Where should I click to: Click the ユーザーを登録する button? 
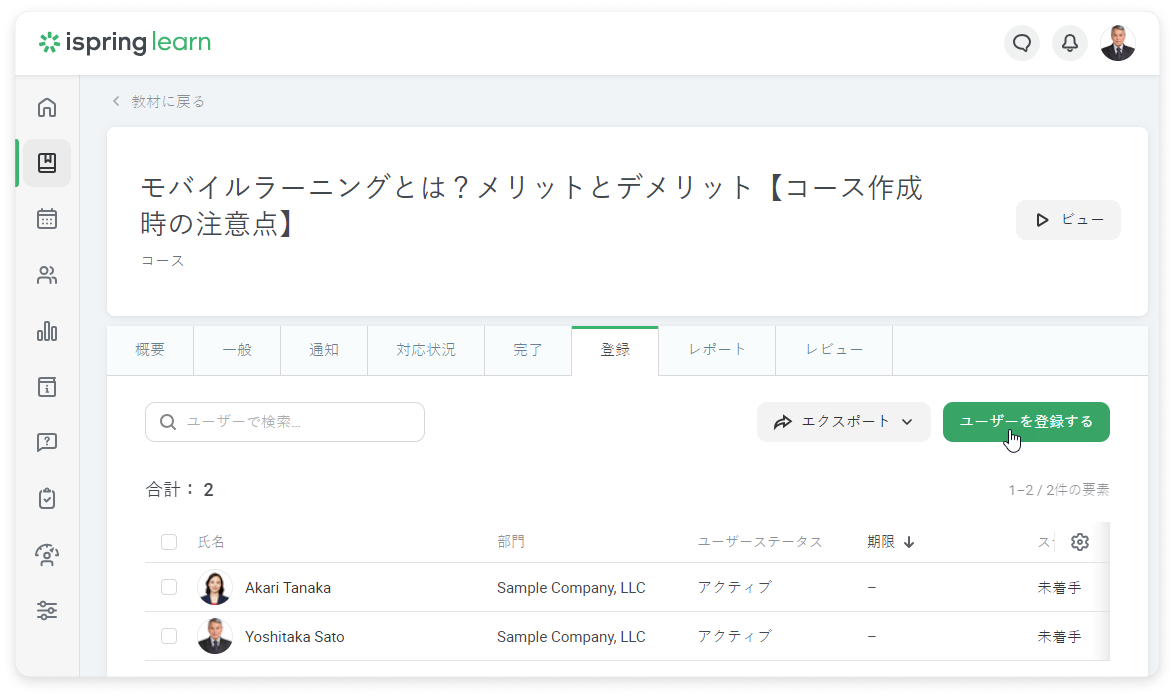coord(1026,422)
